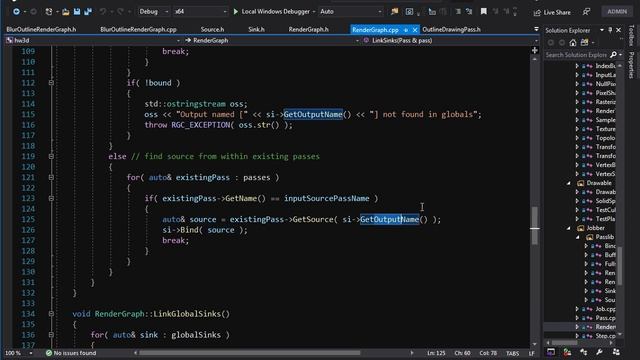This screenshot has width=640, height=360.
Task: Open the tab overflow dropdown list
Action: click(536, 29)
